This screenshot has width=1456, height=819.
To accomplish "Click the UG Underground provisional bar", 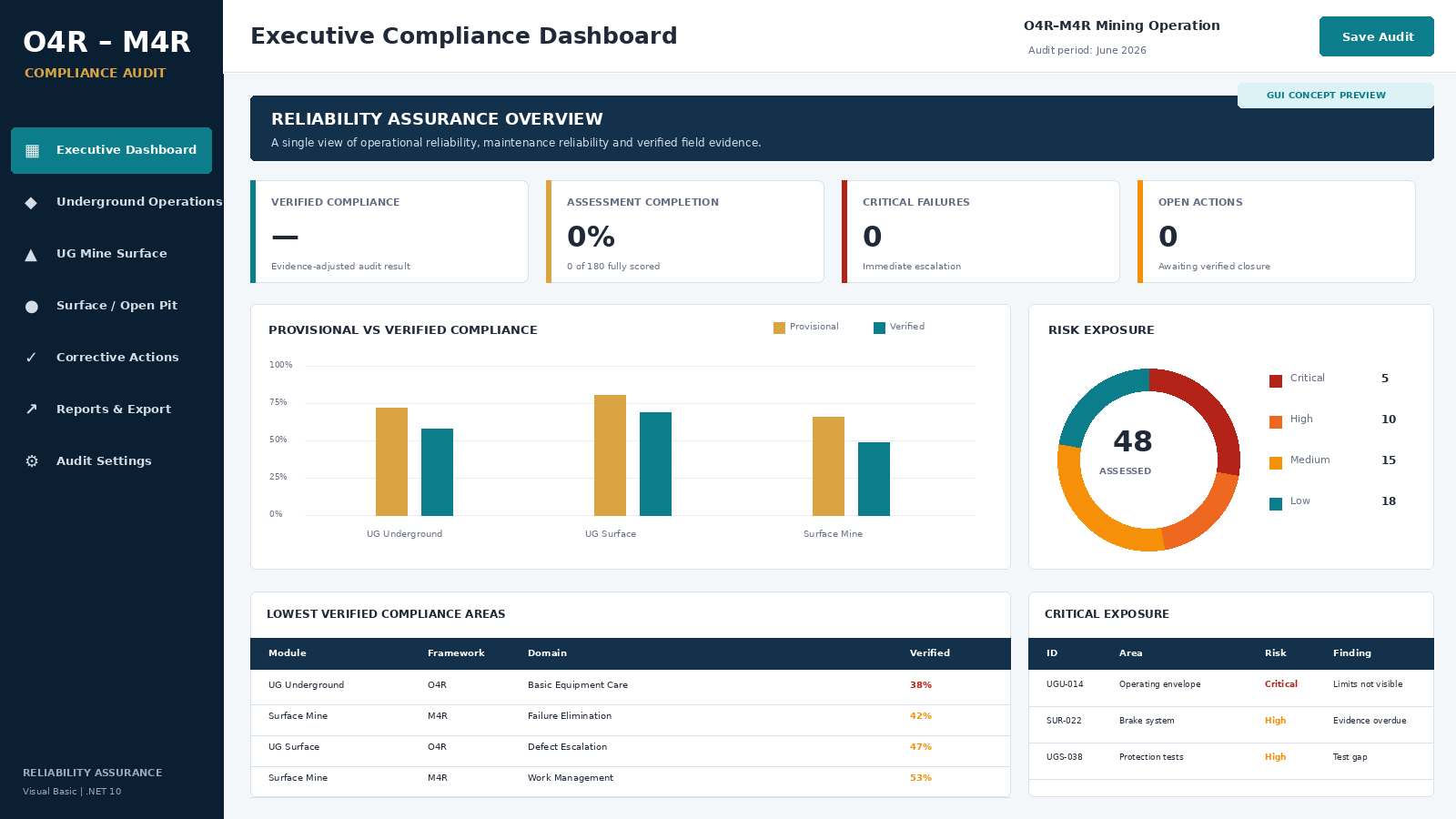I will [x=391, y=461].
